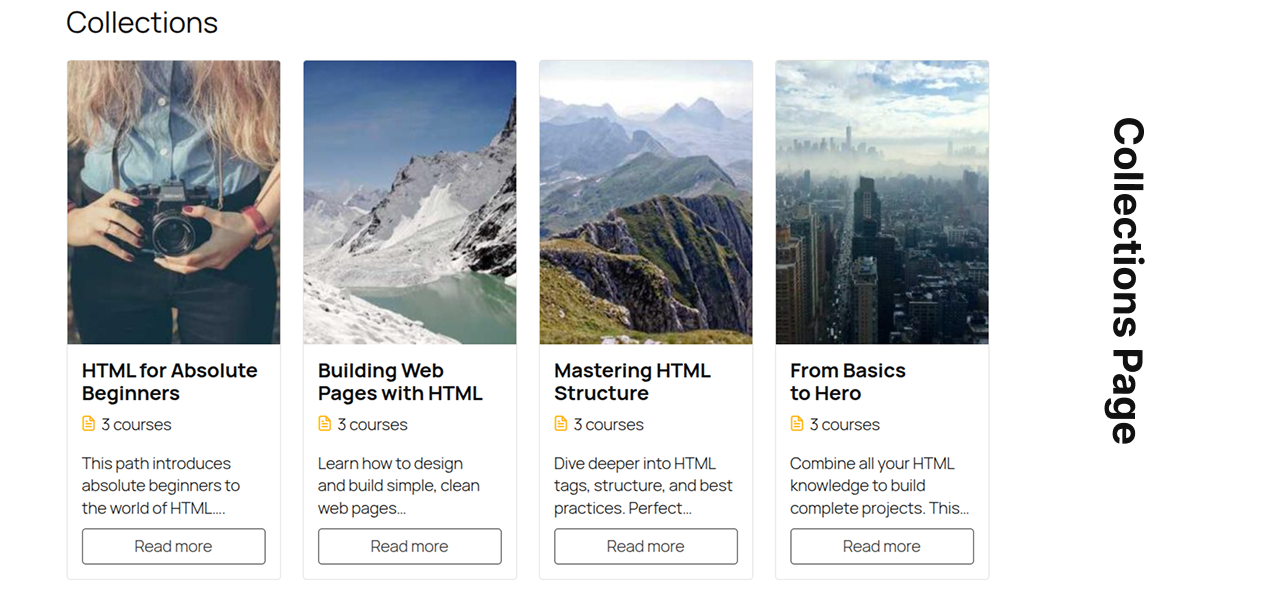Click the Collections section heading

(x=142, y=22)
